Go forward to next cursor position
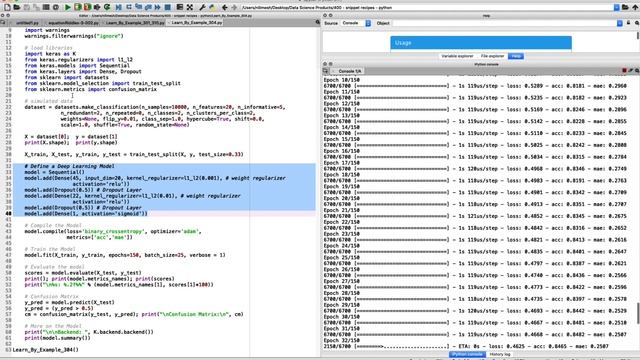 (234, 7)
